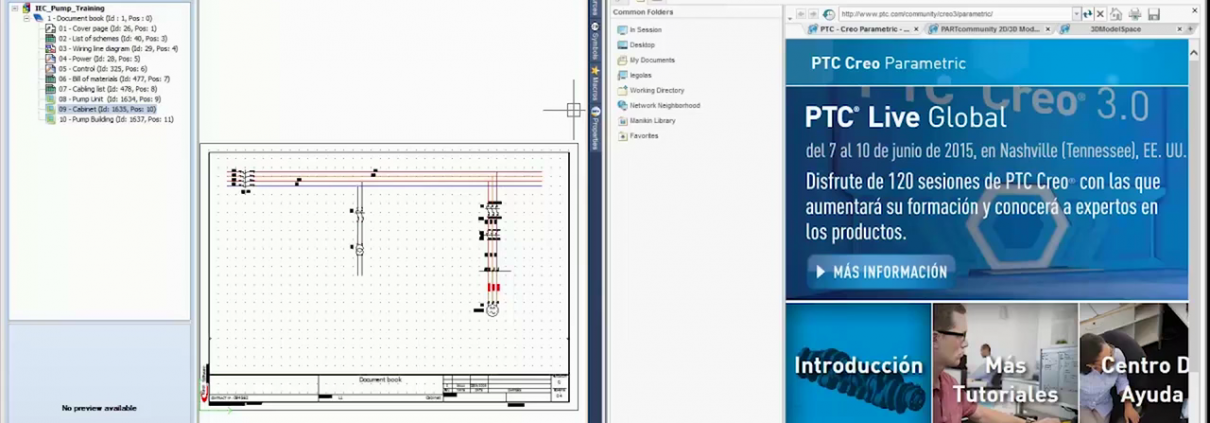Open the Properties side panel tab

coord(595,128)
